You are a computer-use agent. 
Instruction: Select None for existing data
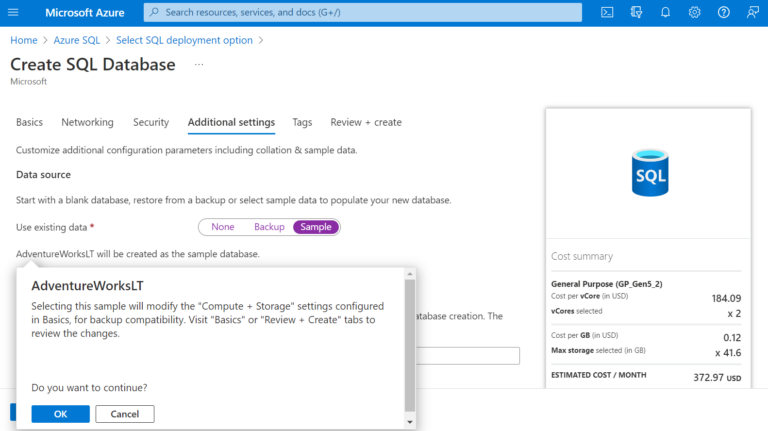click(x=222, y=227)
